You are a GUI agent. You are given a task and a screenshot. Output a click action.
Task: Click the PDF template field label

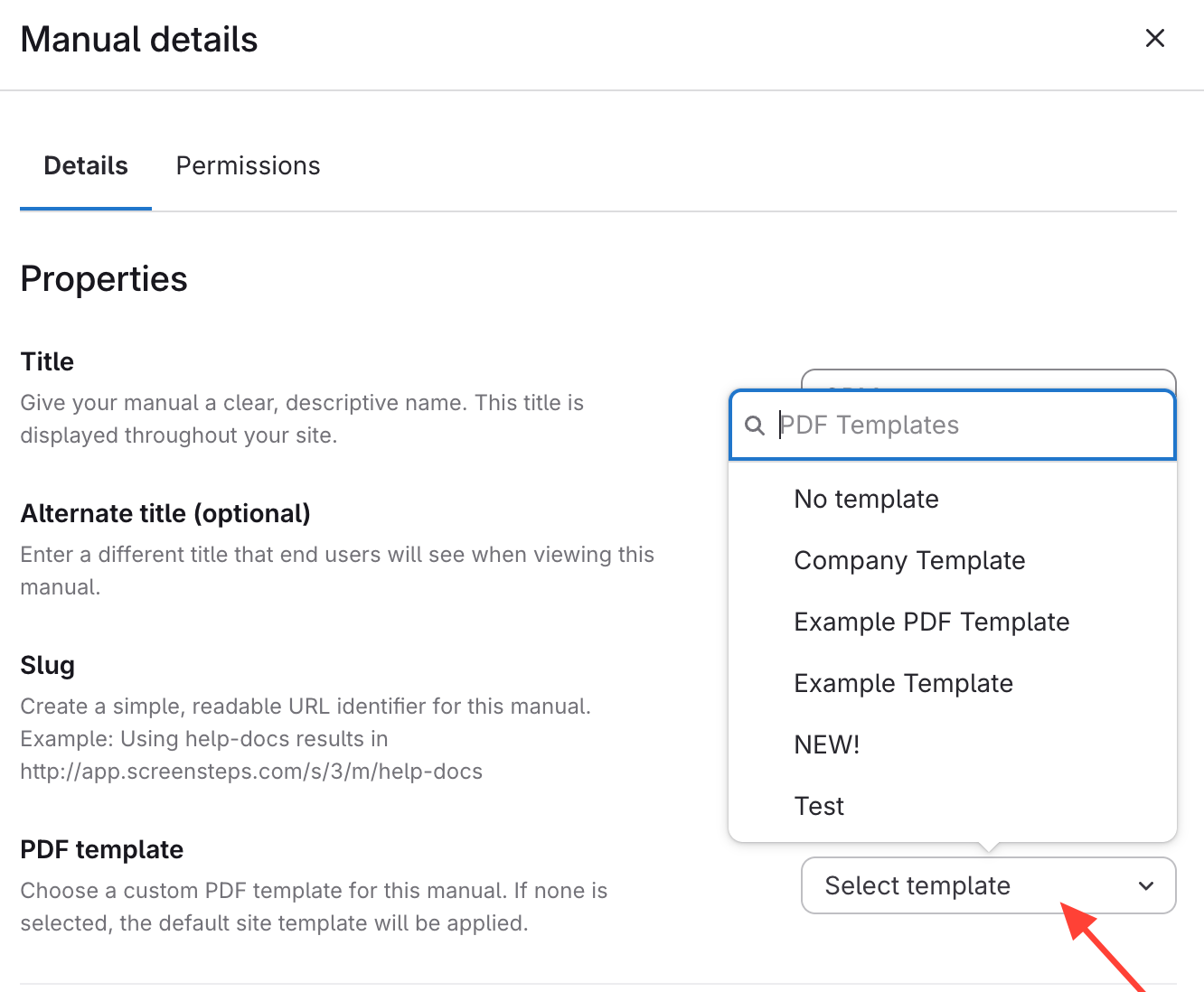point(102,850)
